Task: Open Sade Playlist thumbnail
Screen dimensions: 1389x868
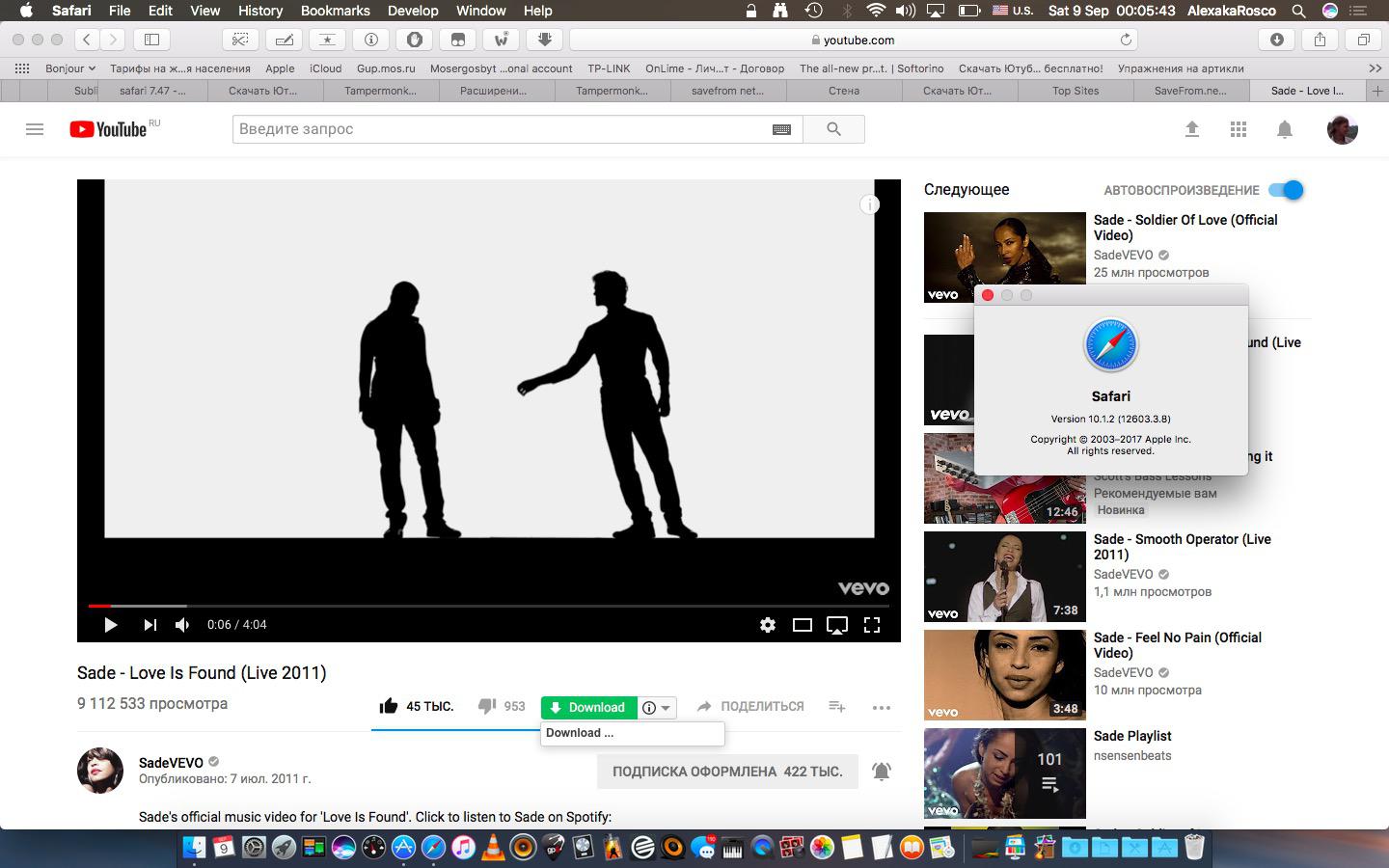Action: click(1004, 773)
